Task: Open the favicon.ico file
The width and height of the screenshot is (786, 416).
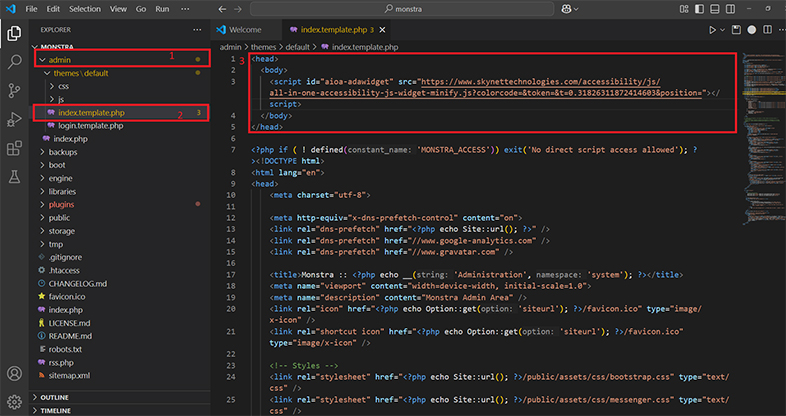Action: point(67,297)
